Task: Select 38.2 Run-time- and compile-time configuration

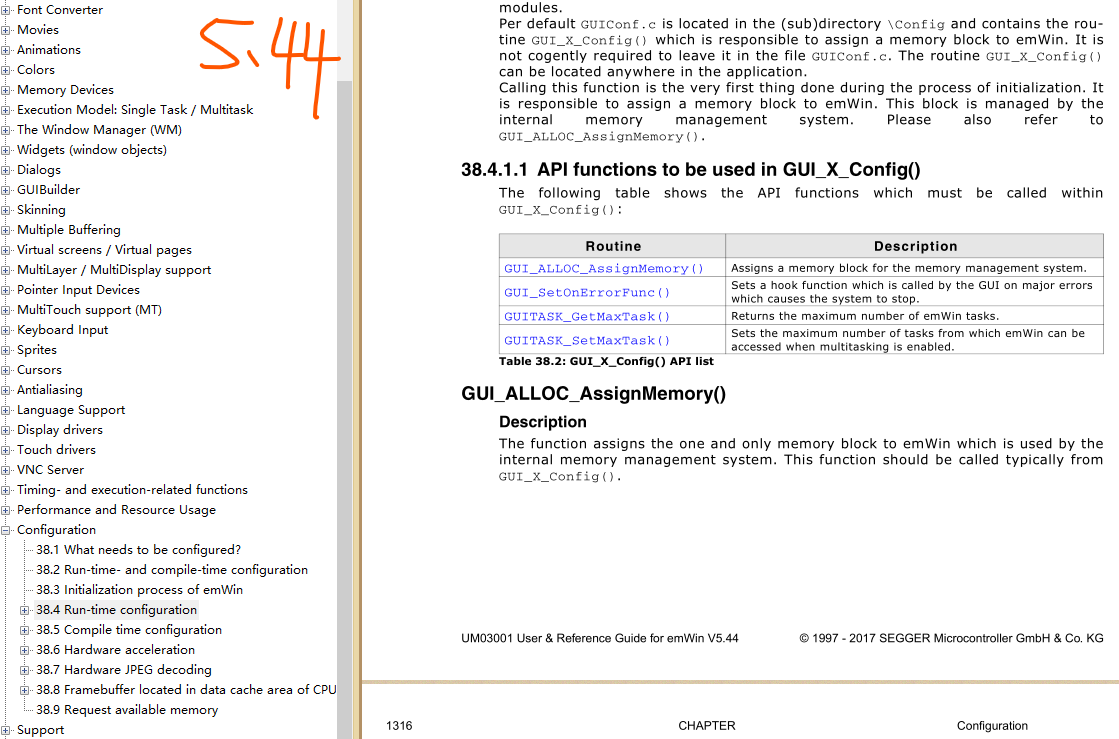Action: (172, 570)
